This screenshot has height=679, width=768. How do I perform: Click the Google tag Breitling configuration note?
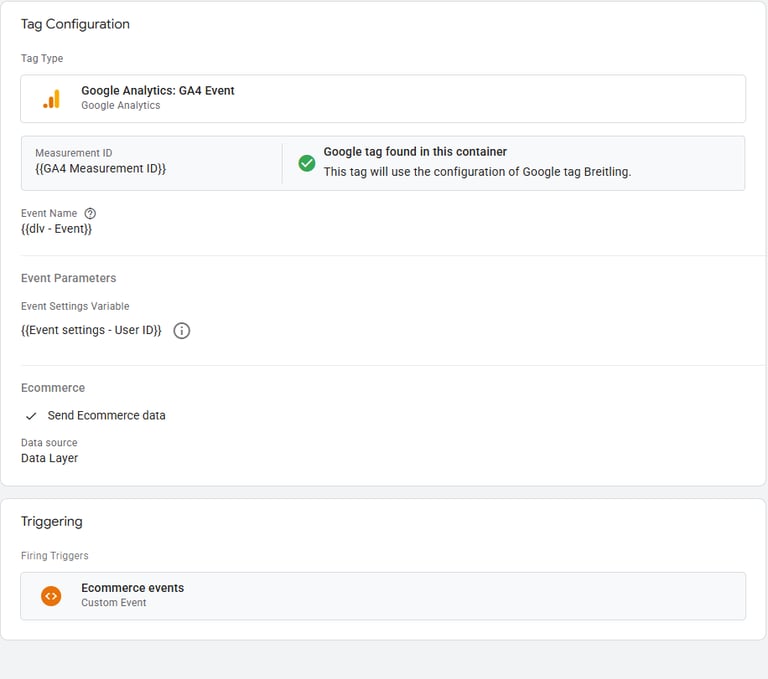click(x=477, y=172)
